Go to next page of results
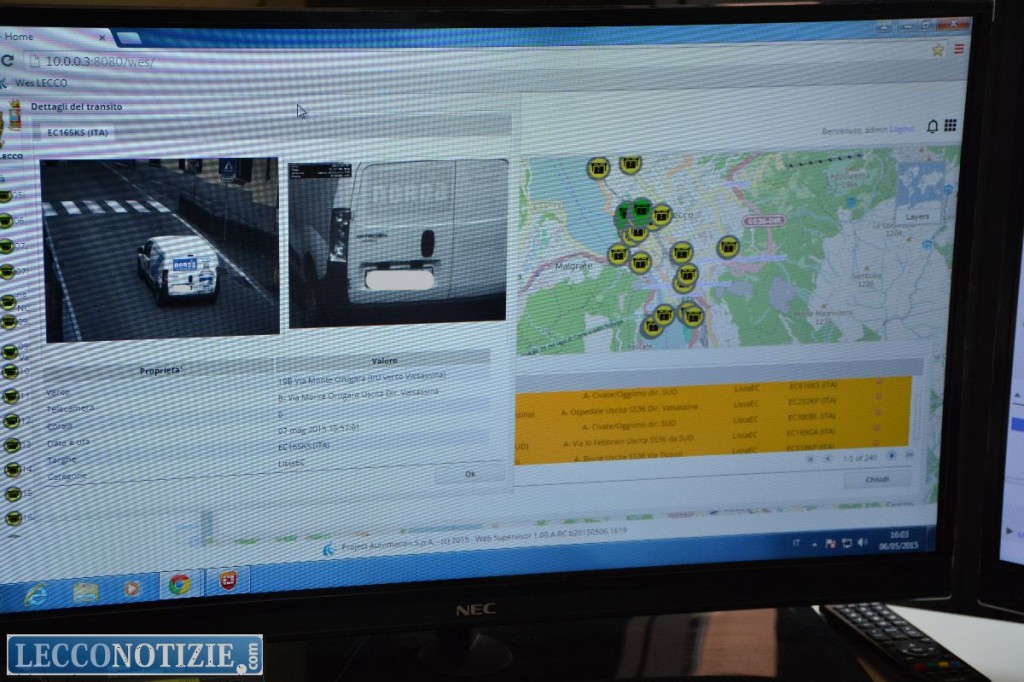1024x682 pixels. tap(891, 456)
